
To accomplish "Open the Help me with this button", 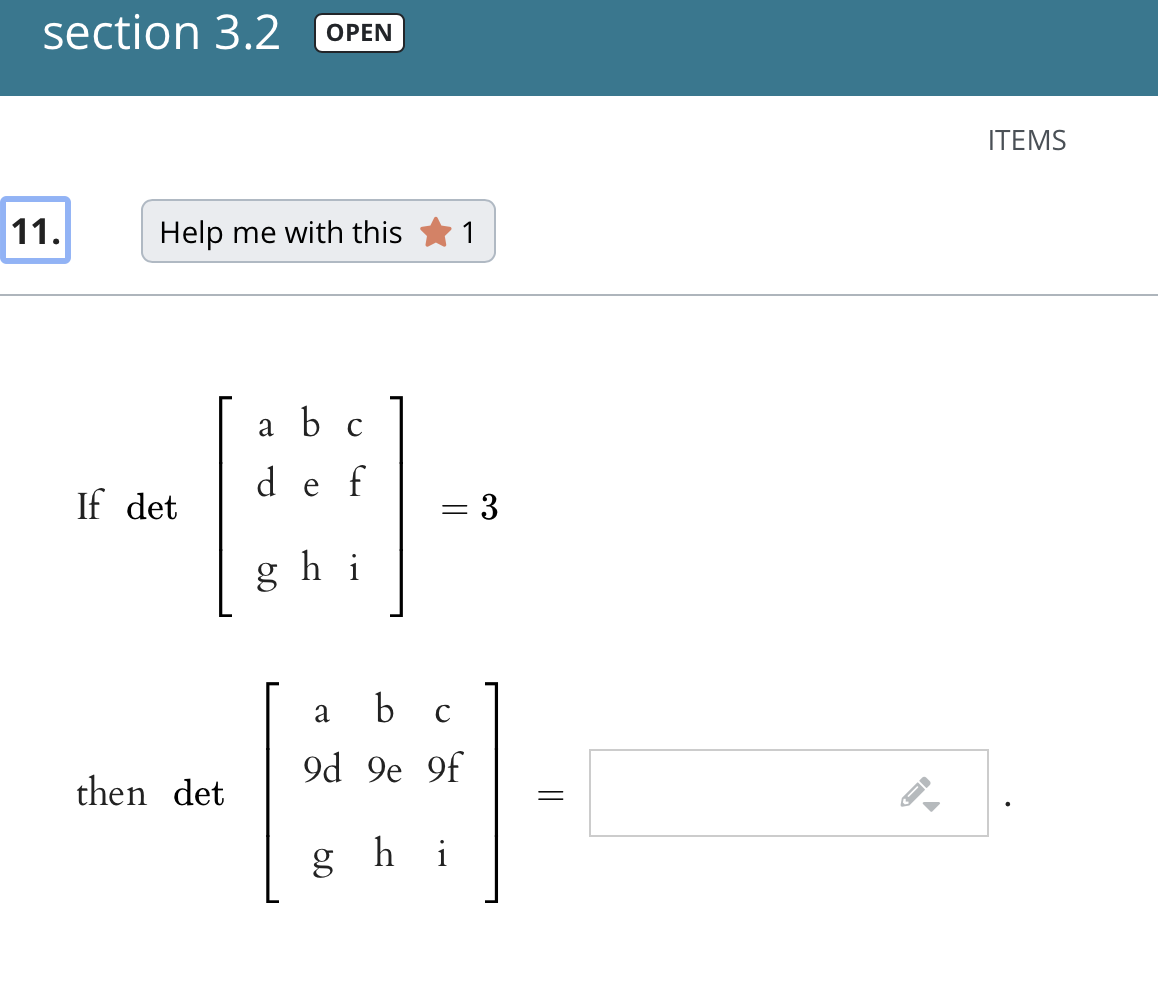I will pyautogui.click(x=318, y=231).
